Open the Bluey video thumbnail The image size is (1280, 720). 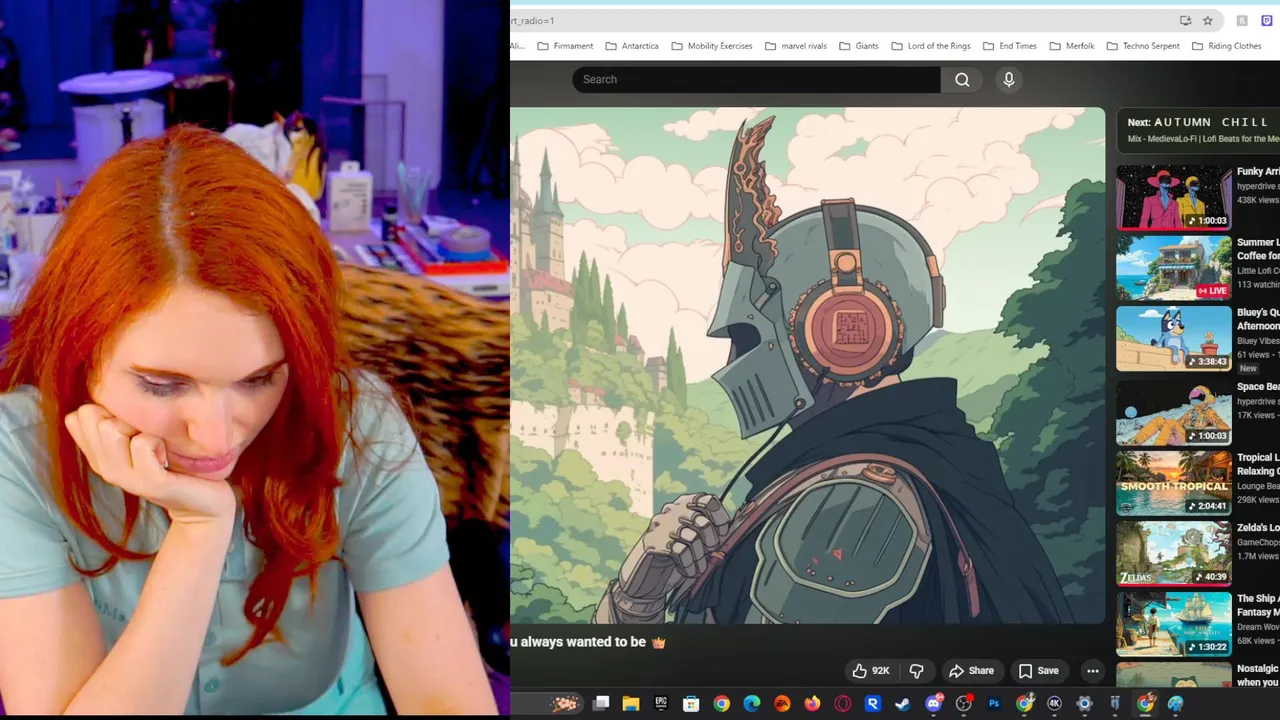click(1174, 338)
